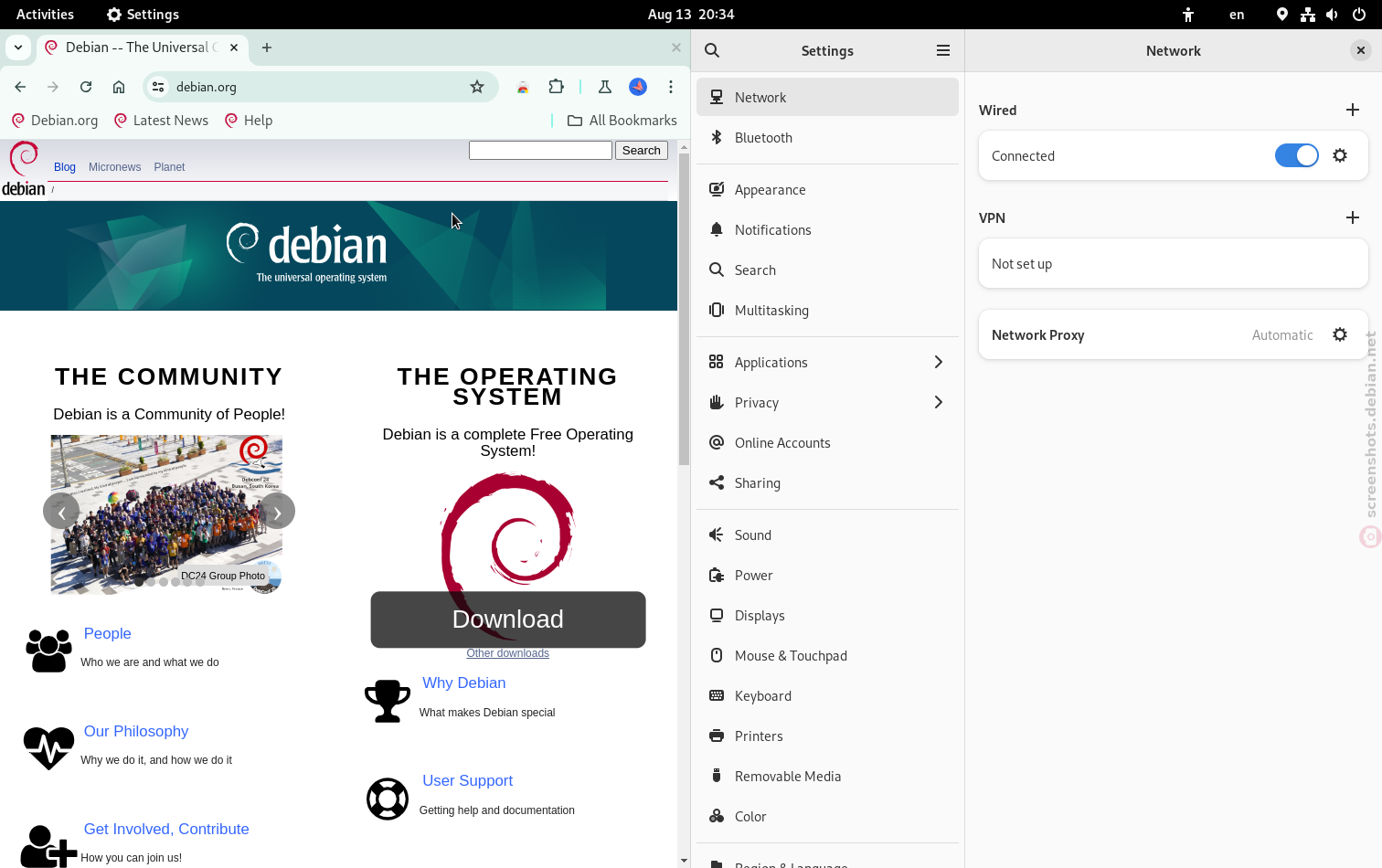Screen dimensions: 1382x868
Task: Select the Debian -- The Universal tab
Action: (x=142, y=48)
